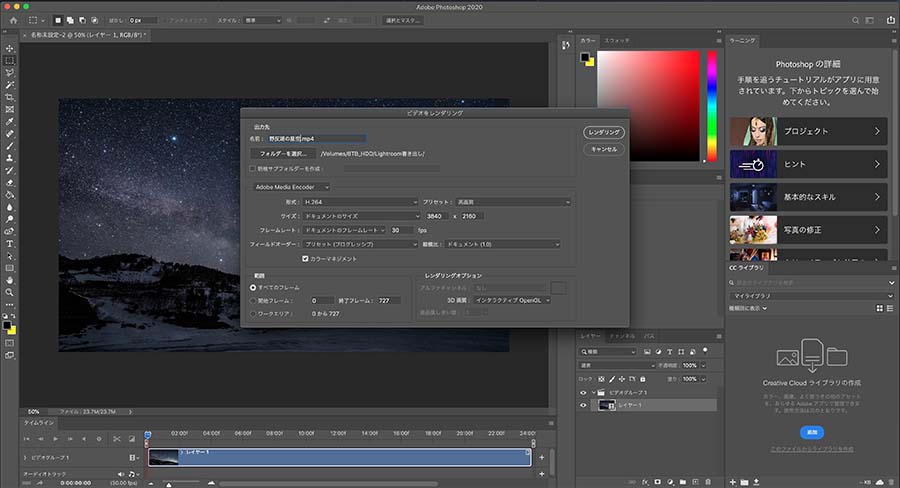Hide レイヤー 1 using its eye icon
Viewport: 900px width, 488px height.
coord(584,406)
